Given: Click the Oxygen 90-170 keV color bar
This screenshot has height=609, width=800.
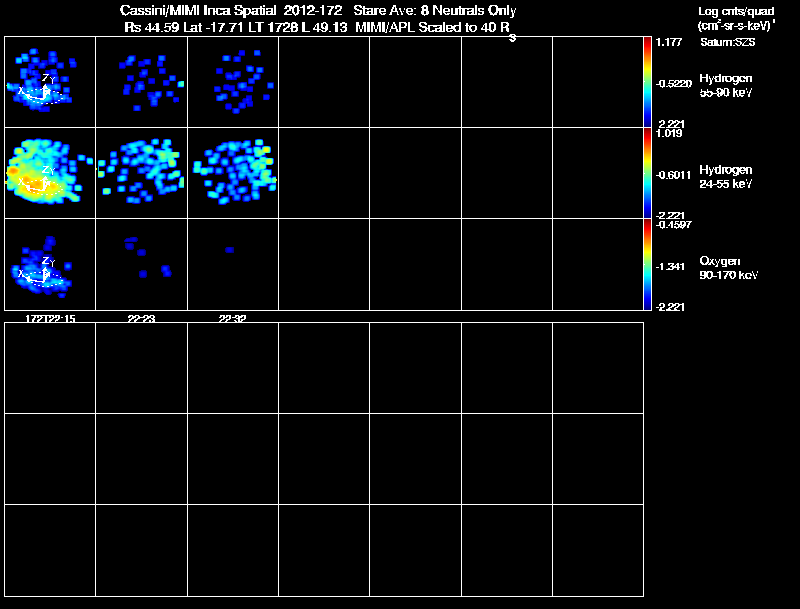Looking at the screenshot, I should (647, 264).
